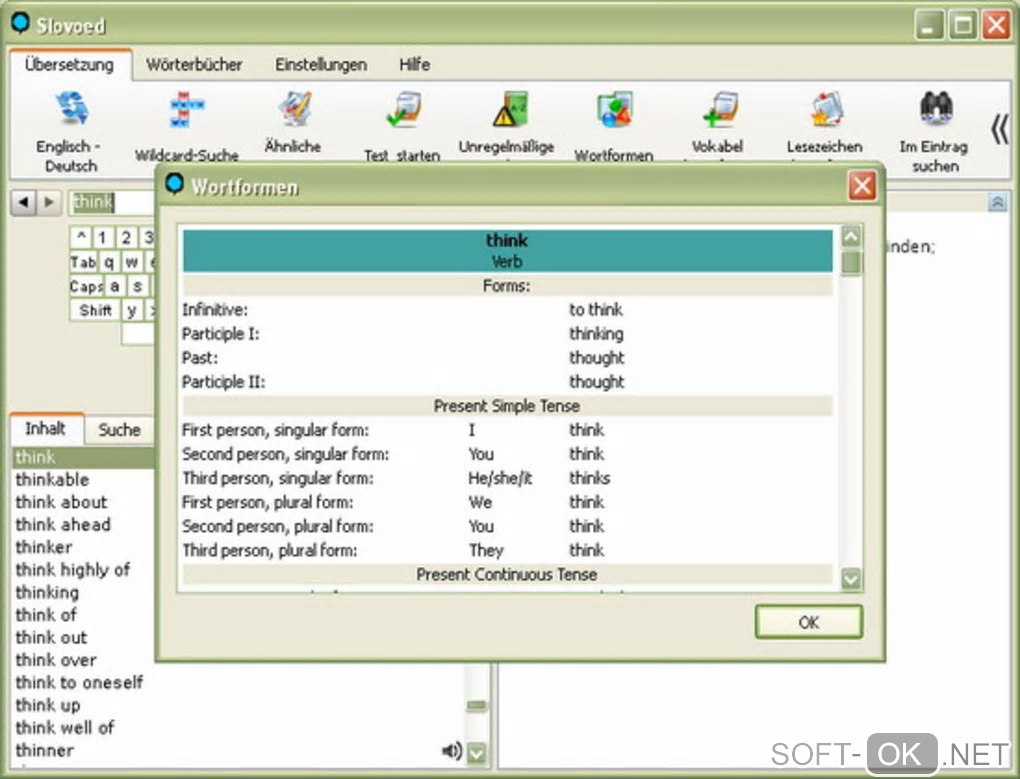Toggle the Shift key on virtual keyboard
Viewport: 1020px width, 779px height.
[x=95, y=310]
